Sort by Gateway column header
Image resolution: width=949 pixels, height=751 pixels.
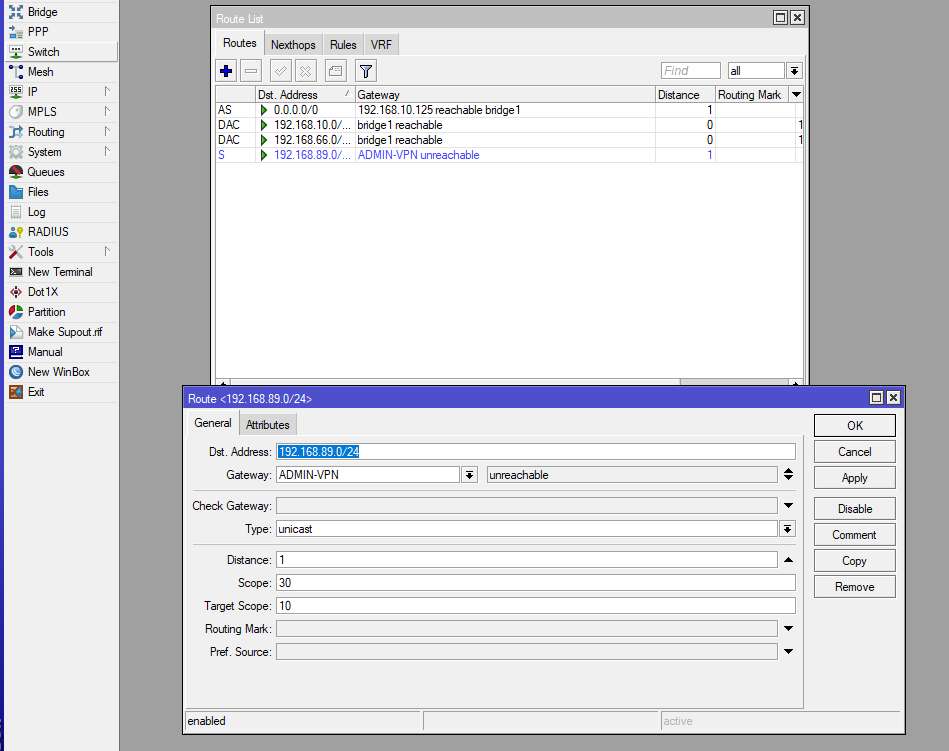505,94
